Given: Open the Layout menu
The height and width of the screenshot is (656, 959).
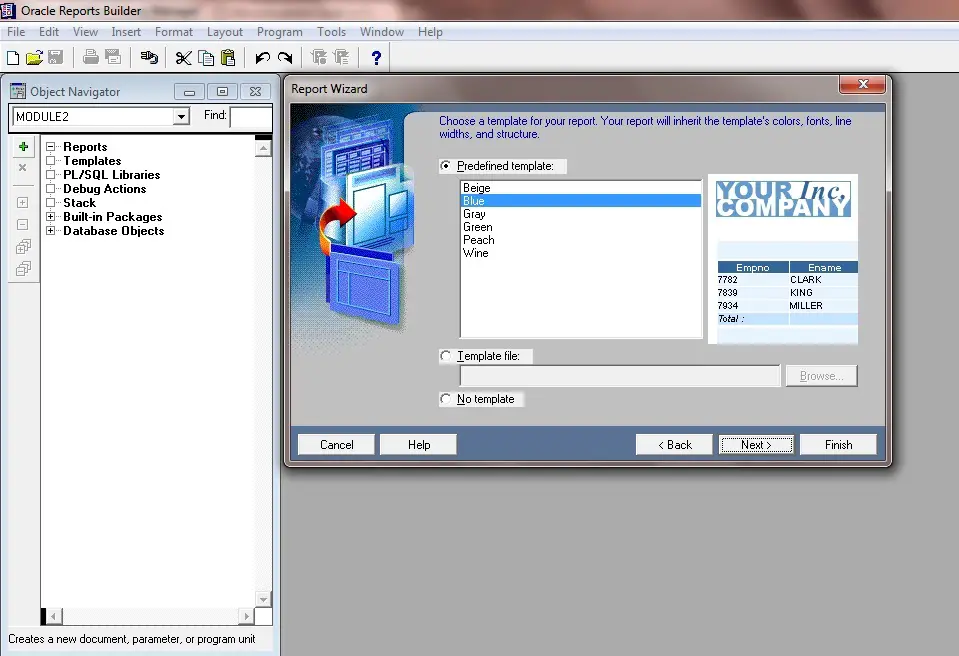Looking at the screenshot, I should [224, 32].
